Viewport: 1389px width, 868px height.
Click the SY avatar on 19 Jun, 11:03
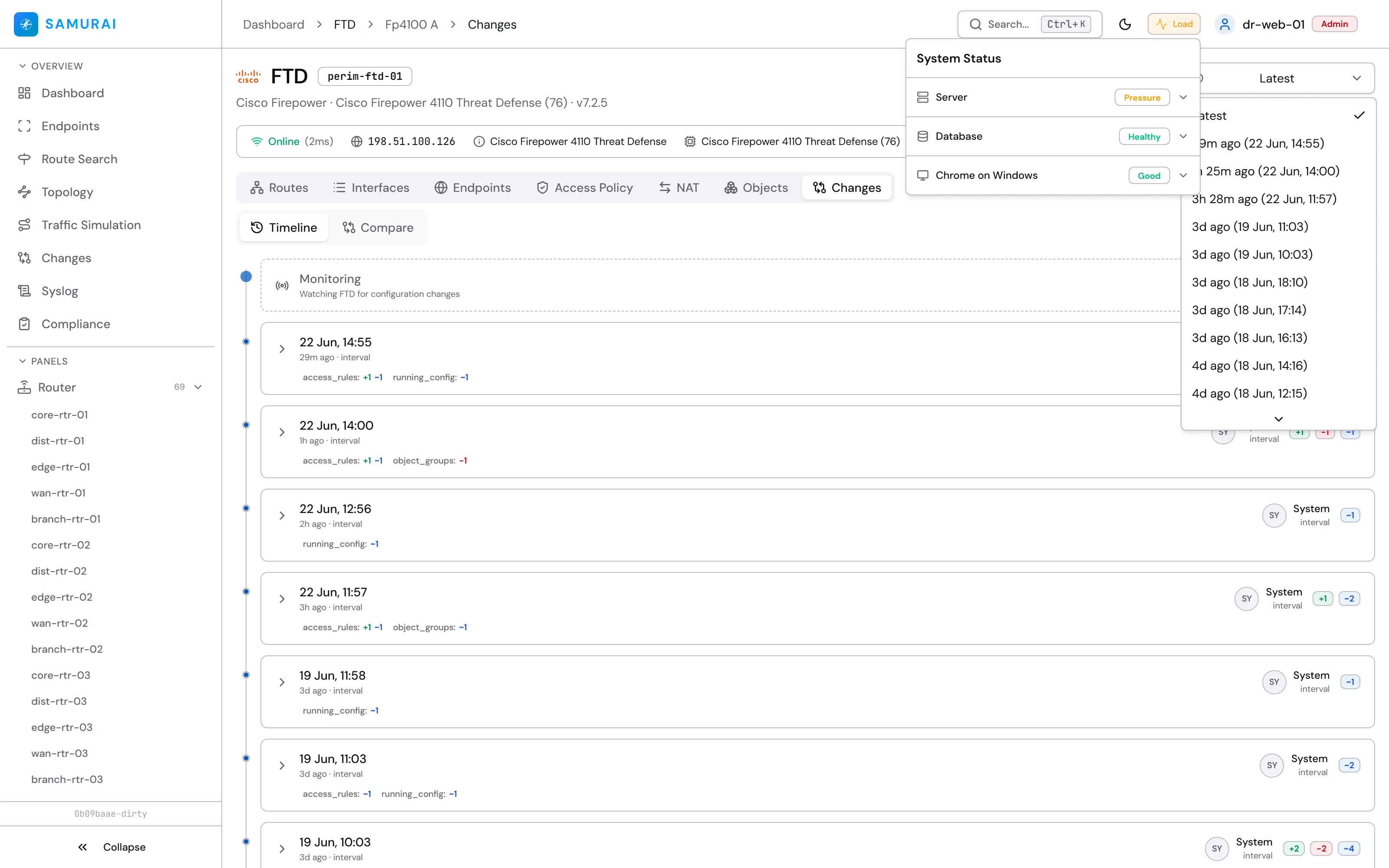pos(1271,765)
